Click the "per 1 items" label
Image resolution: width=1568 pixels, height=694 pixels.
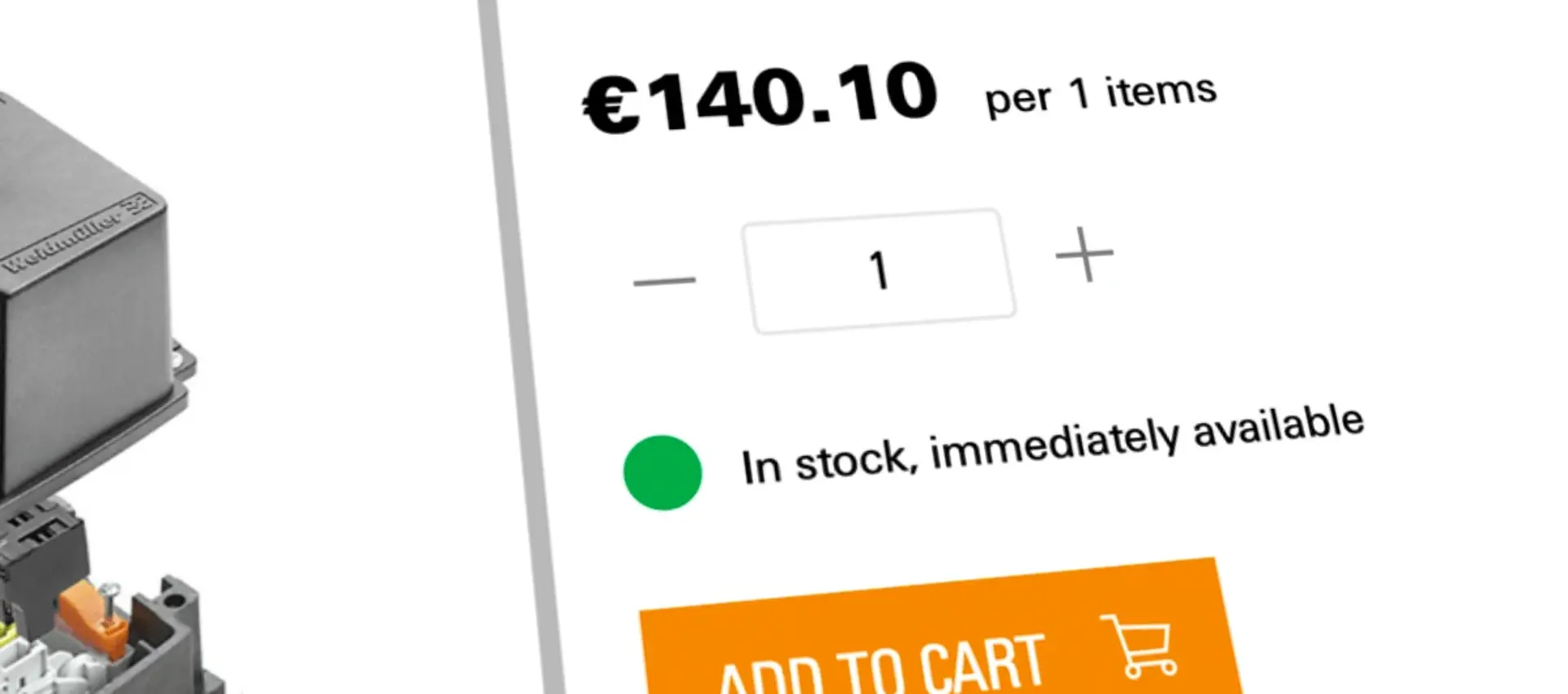pyautogui.click(x=1100, y=96)
